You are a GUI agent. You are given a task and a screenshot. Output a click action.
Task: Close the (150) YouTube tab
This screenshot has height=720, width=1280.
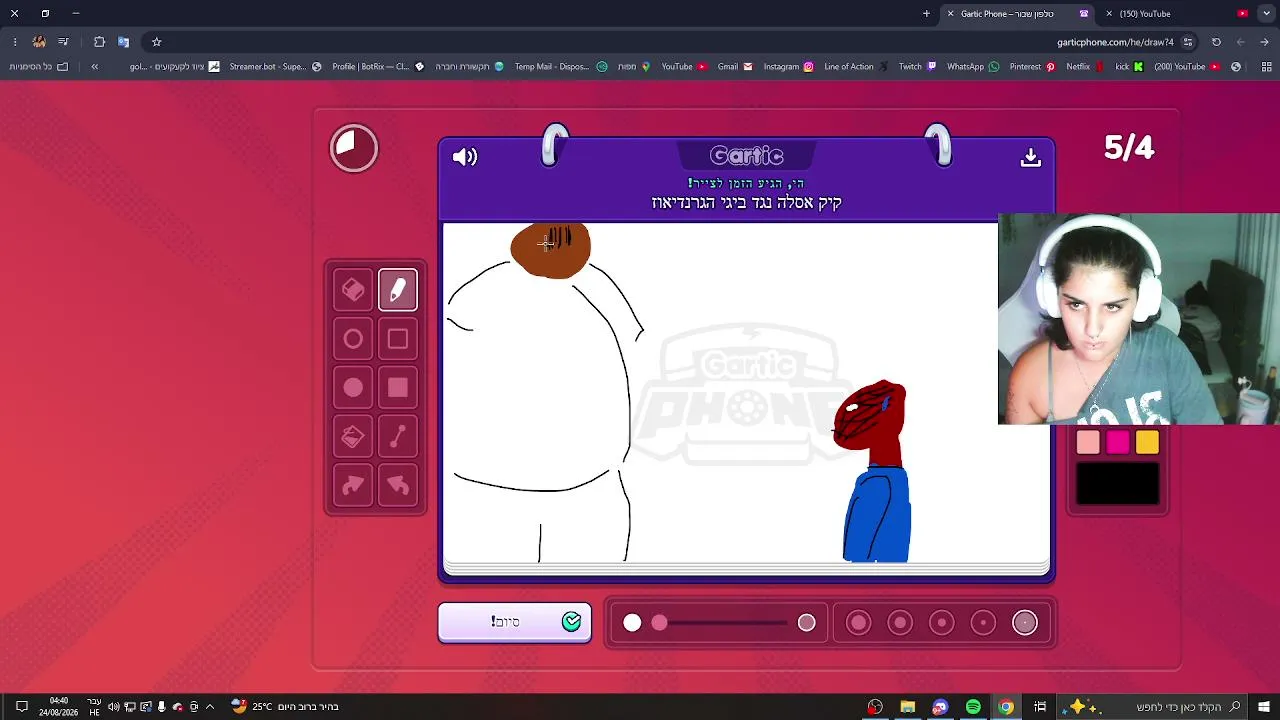(x=1109, y=14)
